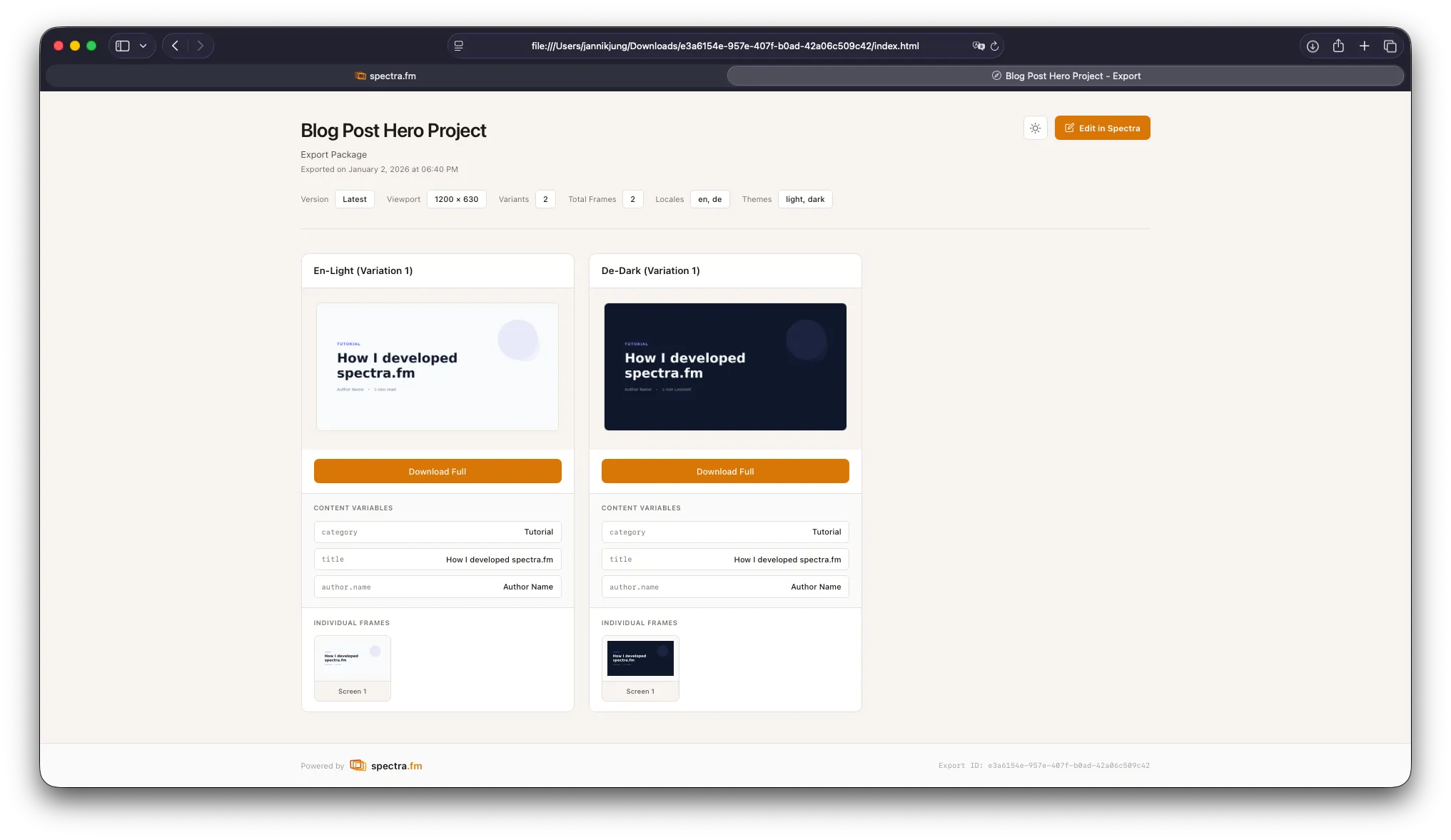Click the address bar showing the index.html path
This screenshot has height=840, width=1451.
[x=724, y=46]
